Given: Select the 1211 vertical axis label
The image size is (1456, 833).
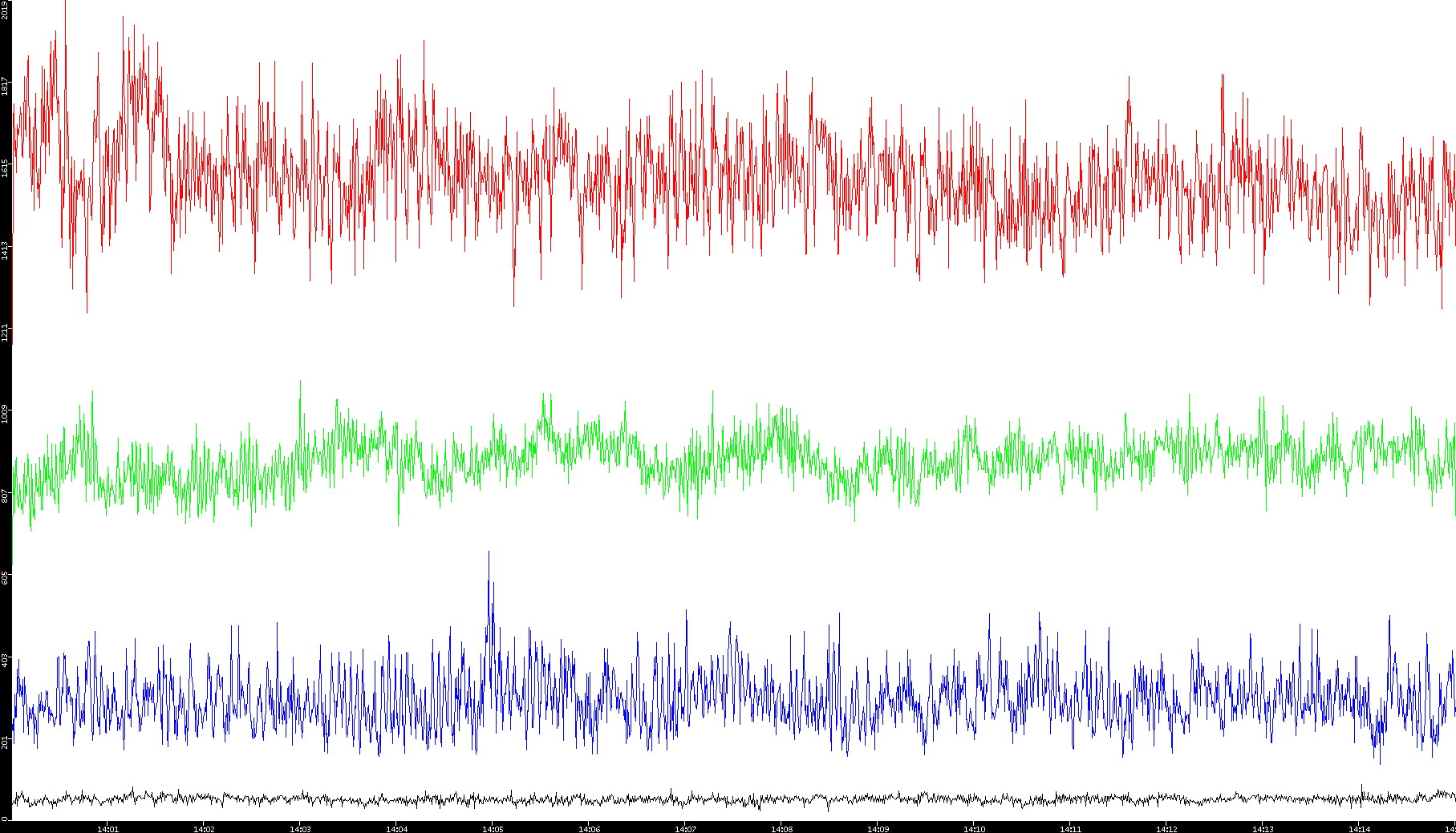Looking at the screenshot, I should (5, 332).
